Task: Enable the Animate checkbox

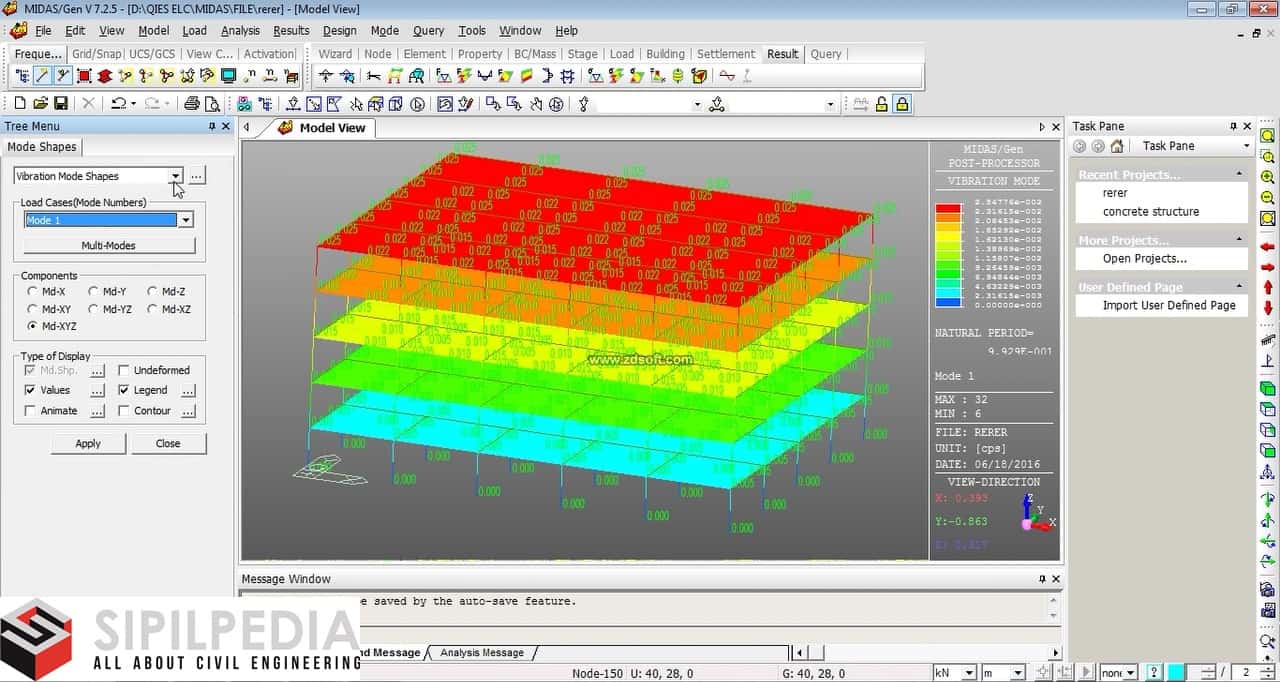Action: coord(30,411)
